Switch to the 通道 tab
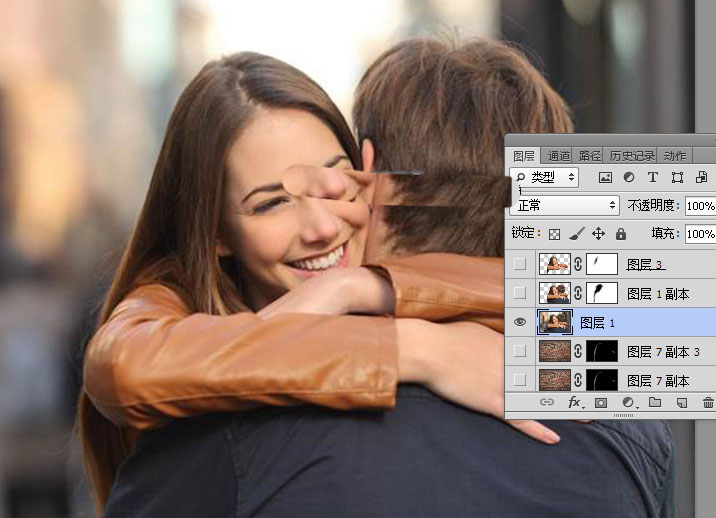 click(x=558, y=156)
